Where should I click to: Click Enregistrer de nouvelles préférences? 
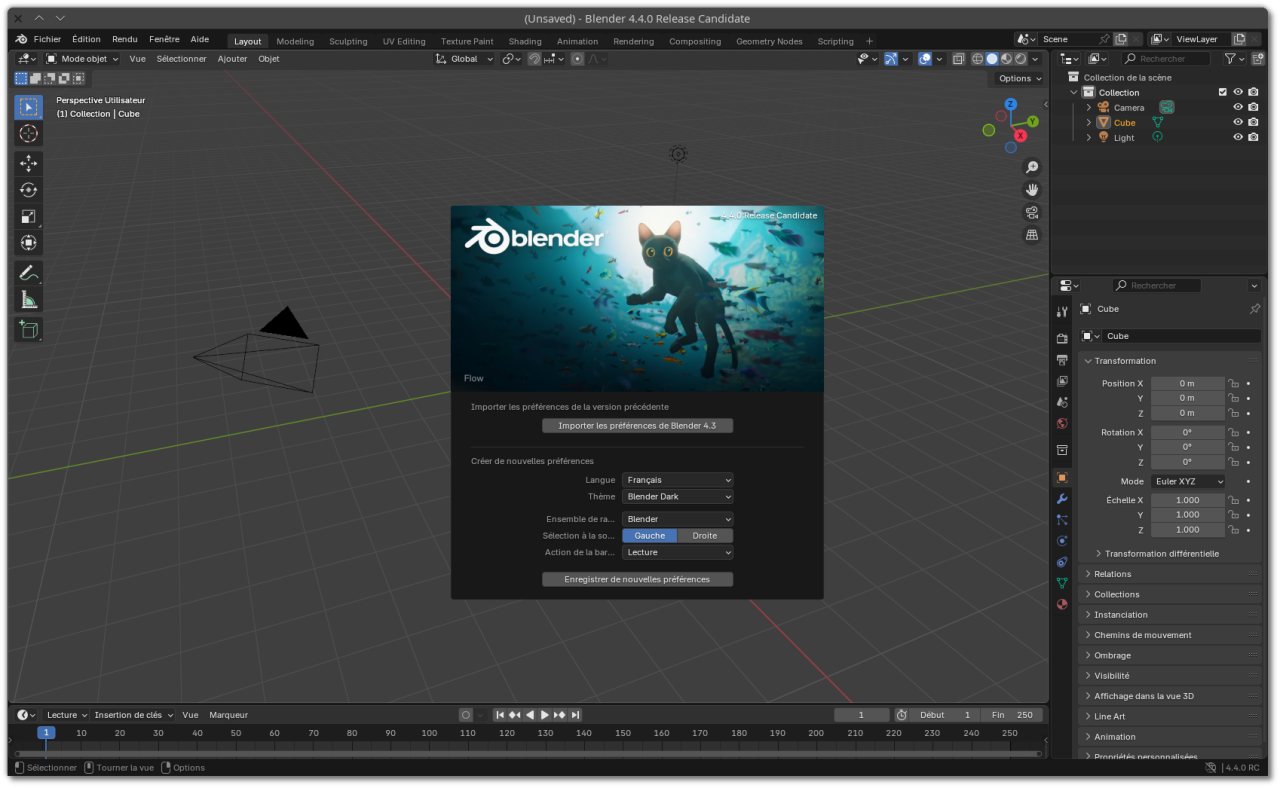(x=637, y=579)
